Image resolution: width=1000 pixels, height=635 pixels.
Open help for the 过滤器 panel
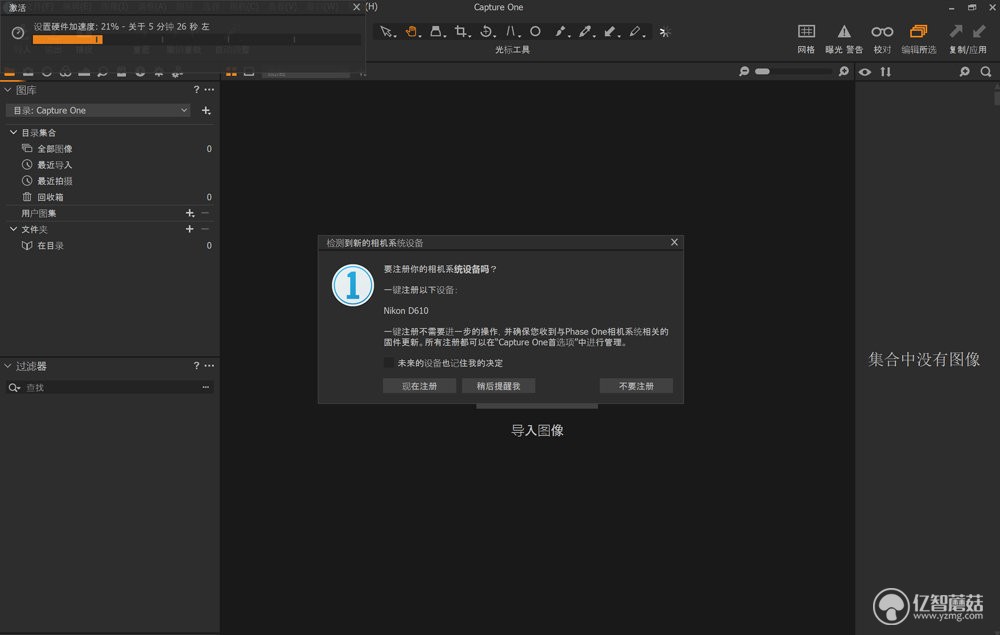[196, 366]
